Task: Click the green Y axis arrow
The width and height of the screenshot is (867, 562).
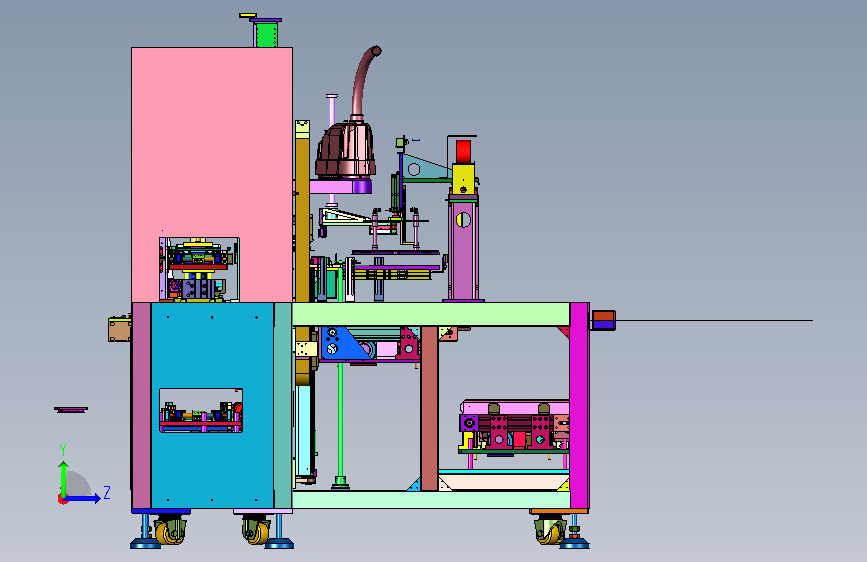Action: 64,478
